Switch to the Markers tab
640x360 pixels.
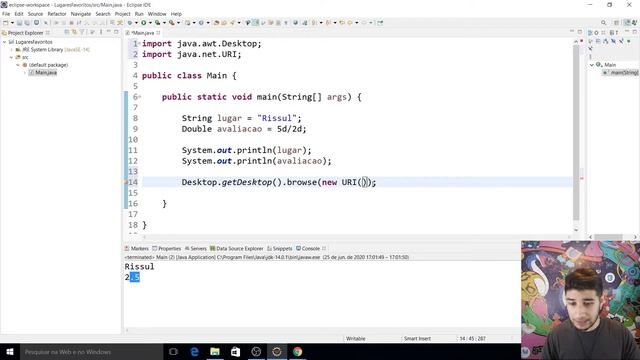(x=137, y=248)
